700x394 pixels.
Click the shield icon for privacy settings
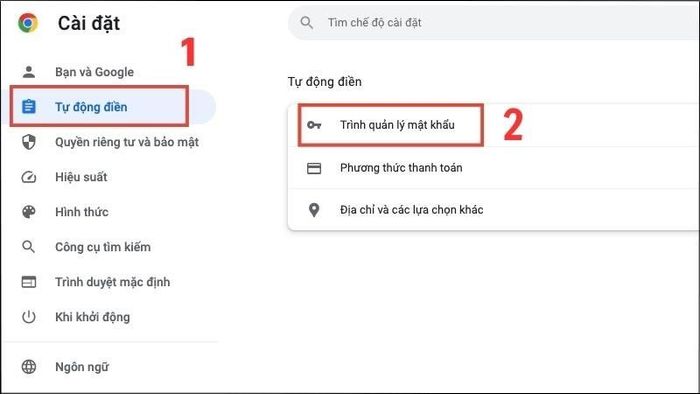[x=29, y=142]
